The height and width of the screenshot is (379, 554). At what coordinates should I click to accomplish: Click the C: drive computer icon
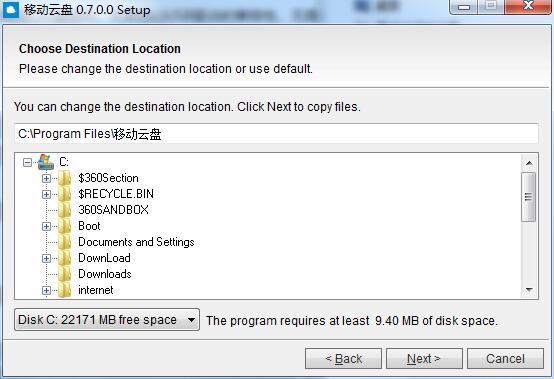(x=46, y=162)
